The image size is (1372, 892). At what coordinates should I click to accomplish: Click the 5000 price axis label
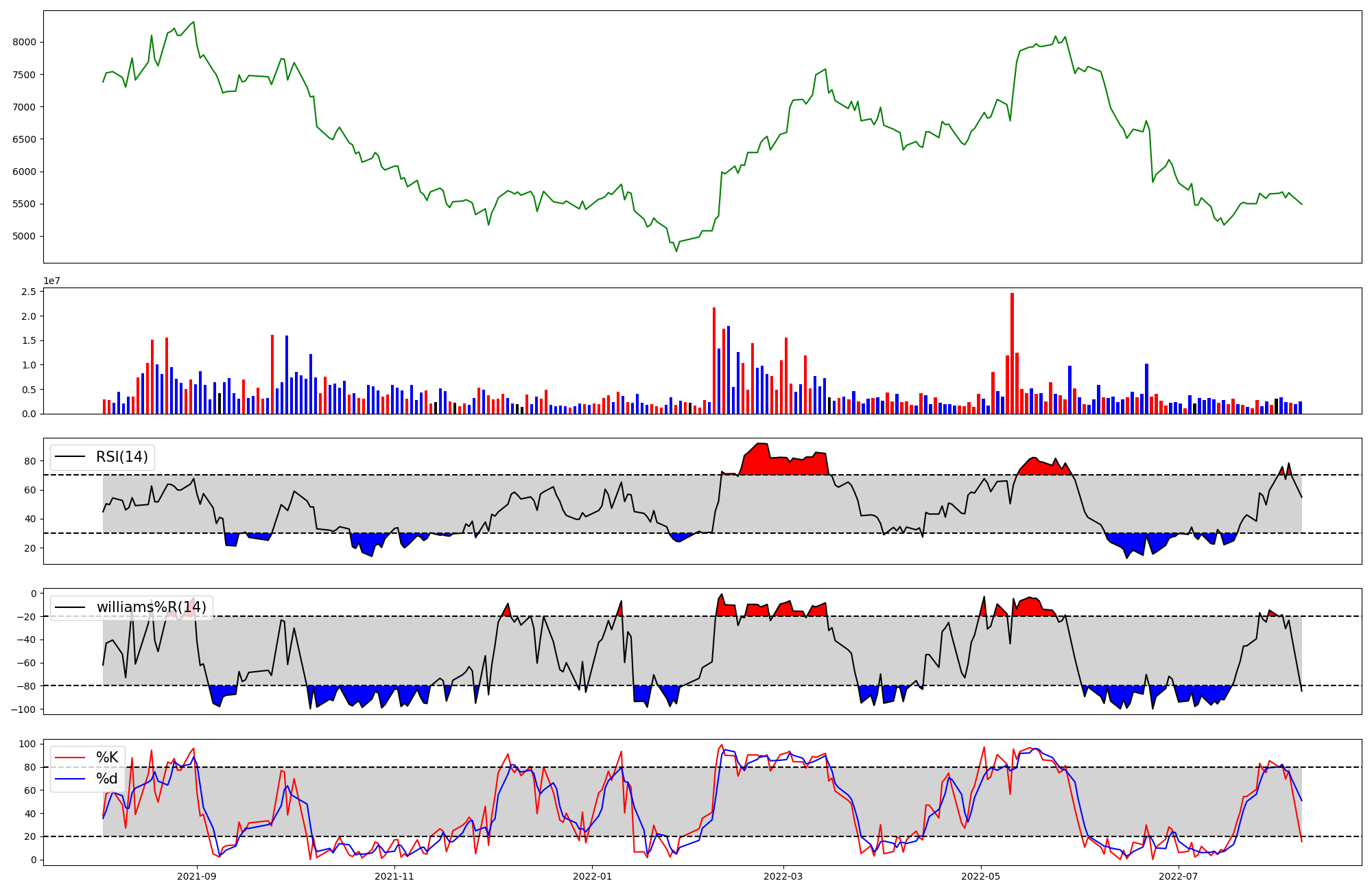(24, 237)
